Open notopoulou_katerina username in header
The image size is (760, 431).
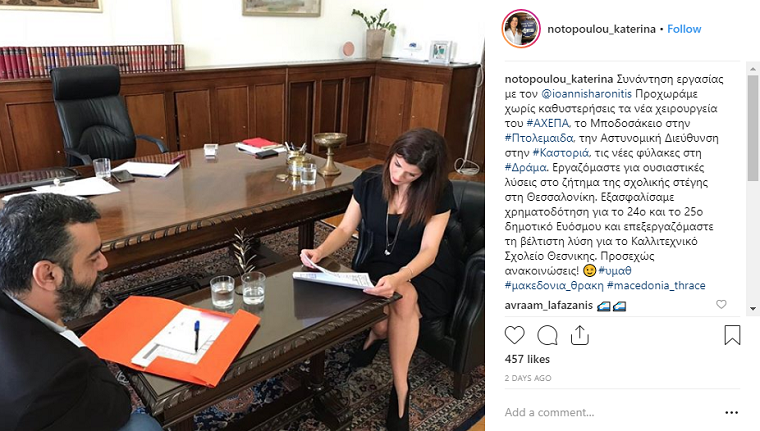tap(601, 29)
